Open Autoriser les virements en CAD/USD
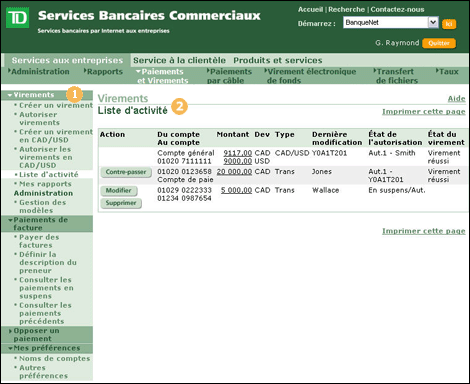Image resolution: width=470 pixels, height=384 pixels. click(46, 157)
